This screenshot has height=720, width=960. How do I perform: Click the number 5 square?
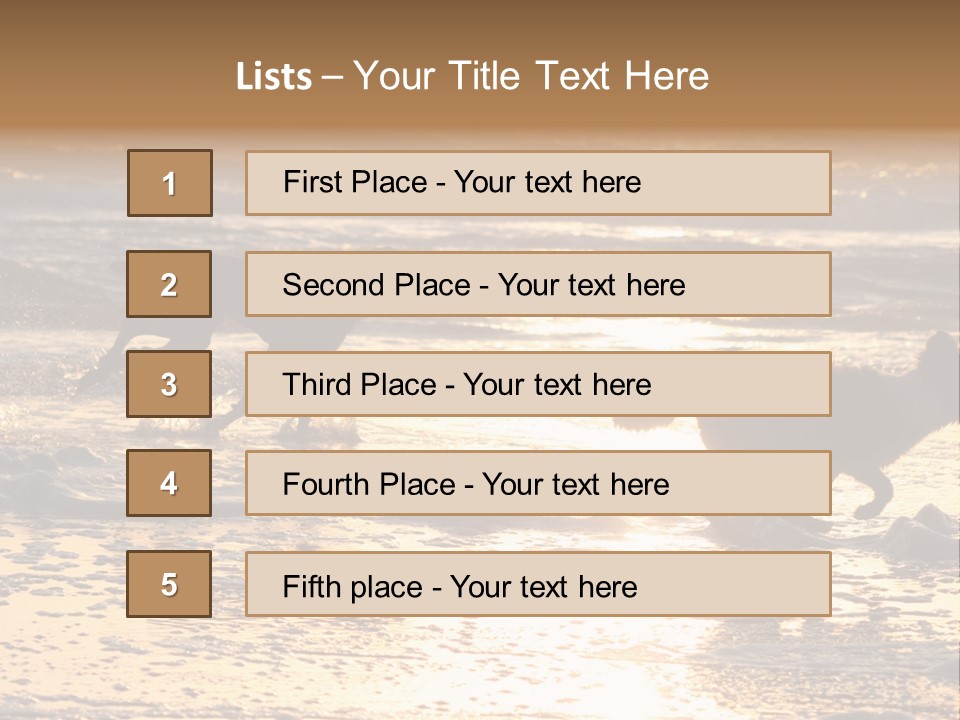(x=169, y=584)
